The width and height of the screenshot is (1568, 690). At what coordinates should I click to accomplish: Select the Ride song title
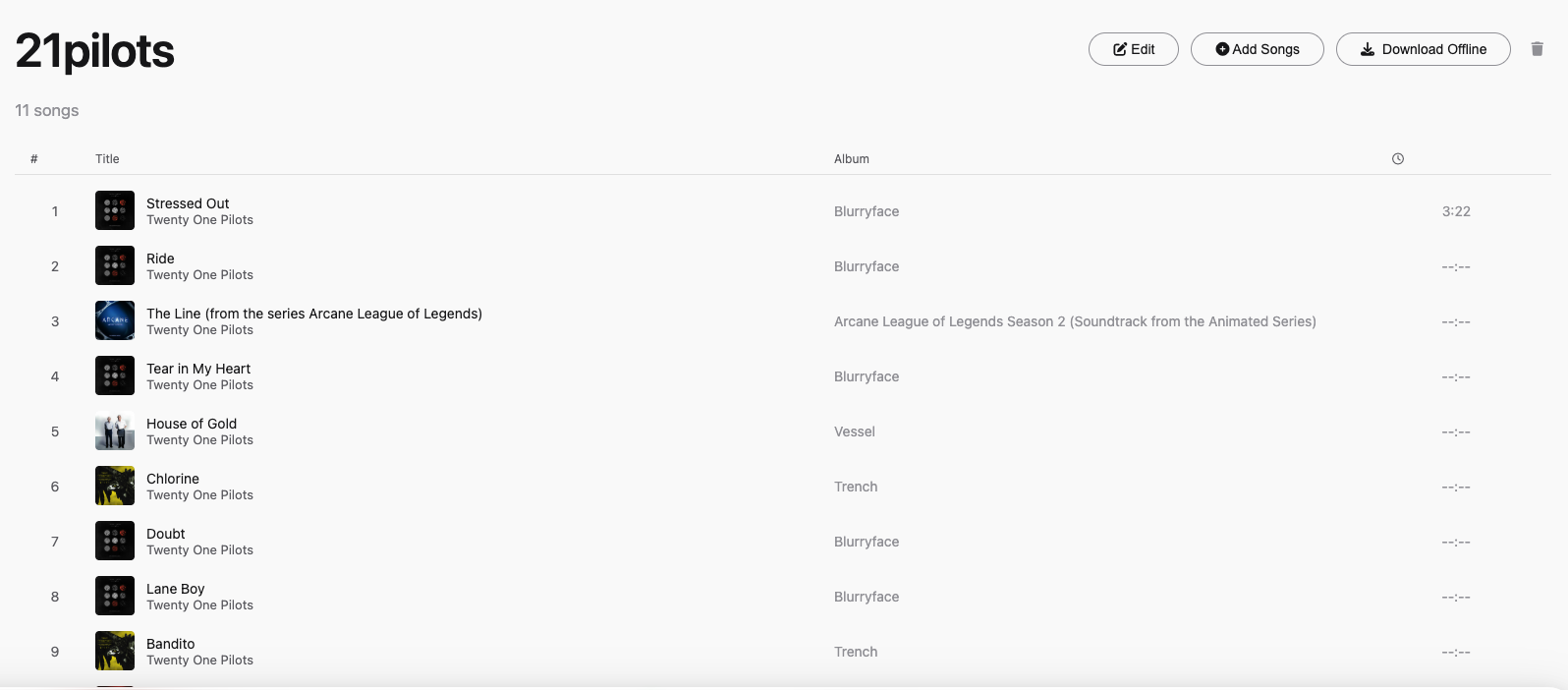click(160, 259)
